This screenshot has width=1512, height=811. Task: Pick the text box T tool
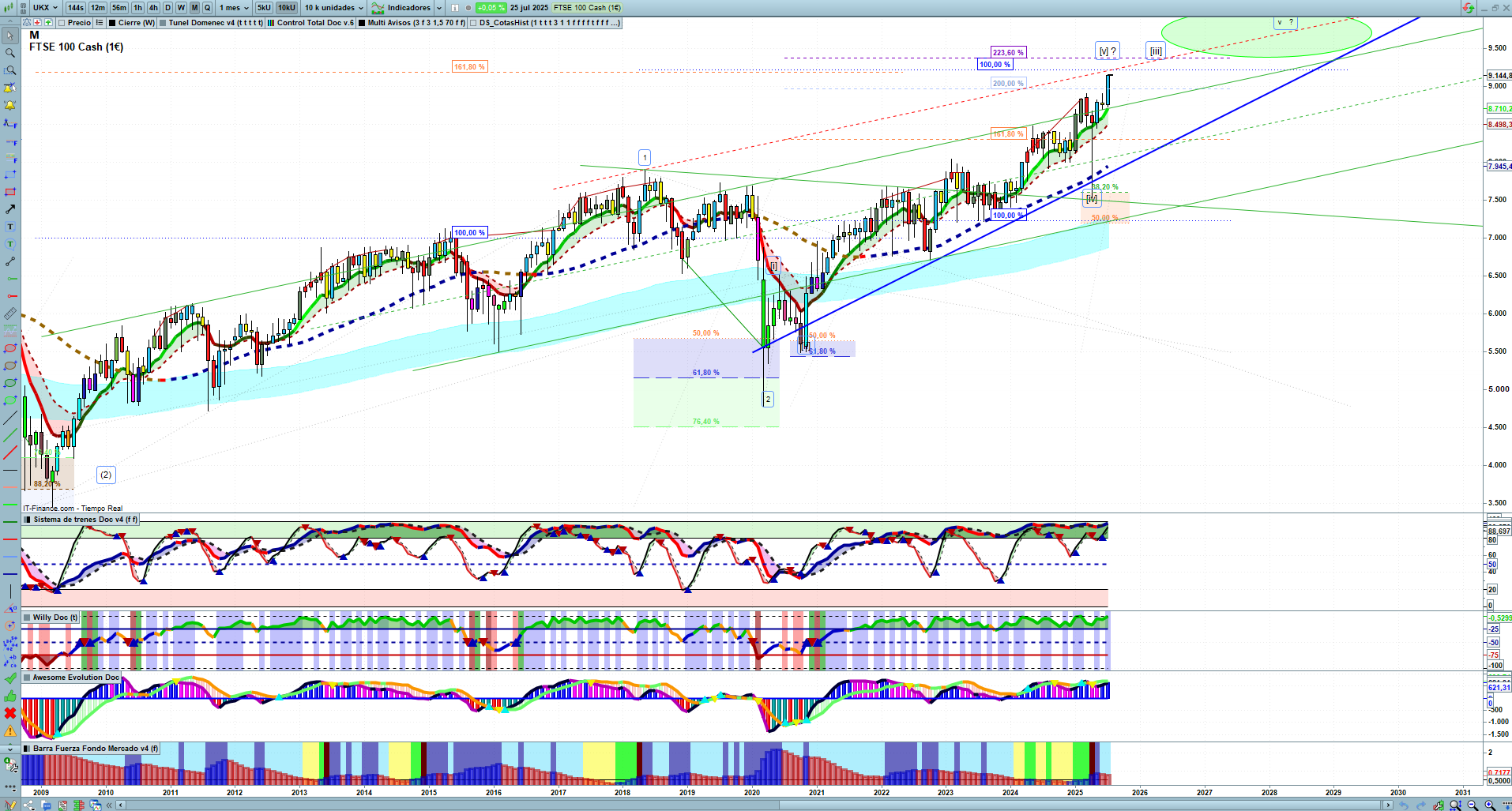click(10, 227)
